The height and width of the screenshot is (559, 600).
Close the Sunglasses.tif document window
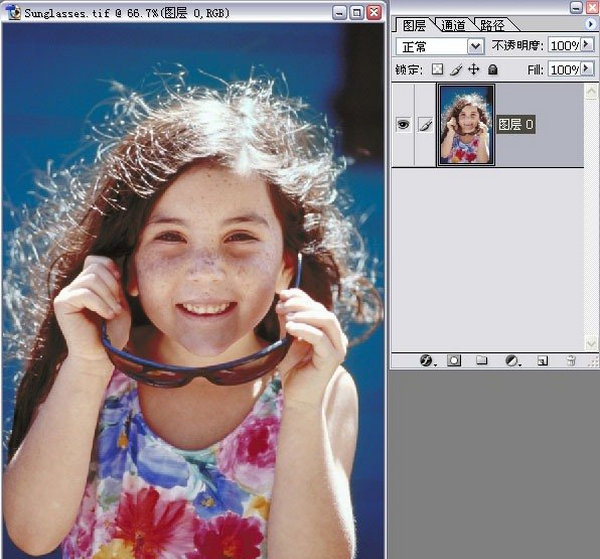tap(374, 13)
